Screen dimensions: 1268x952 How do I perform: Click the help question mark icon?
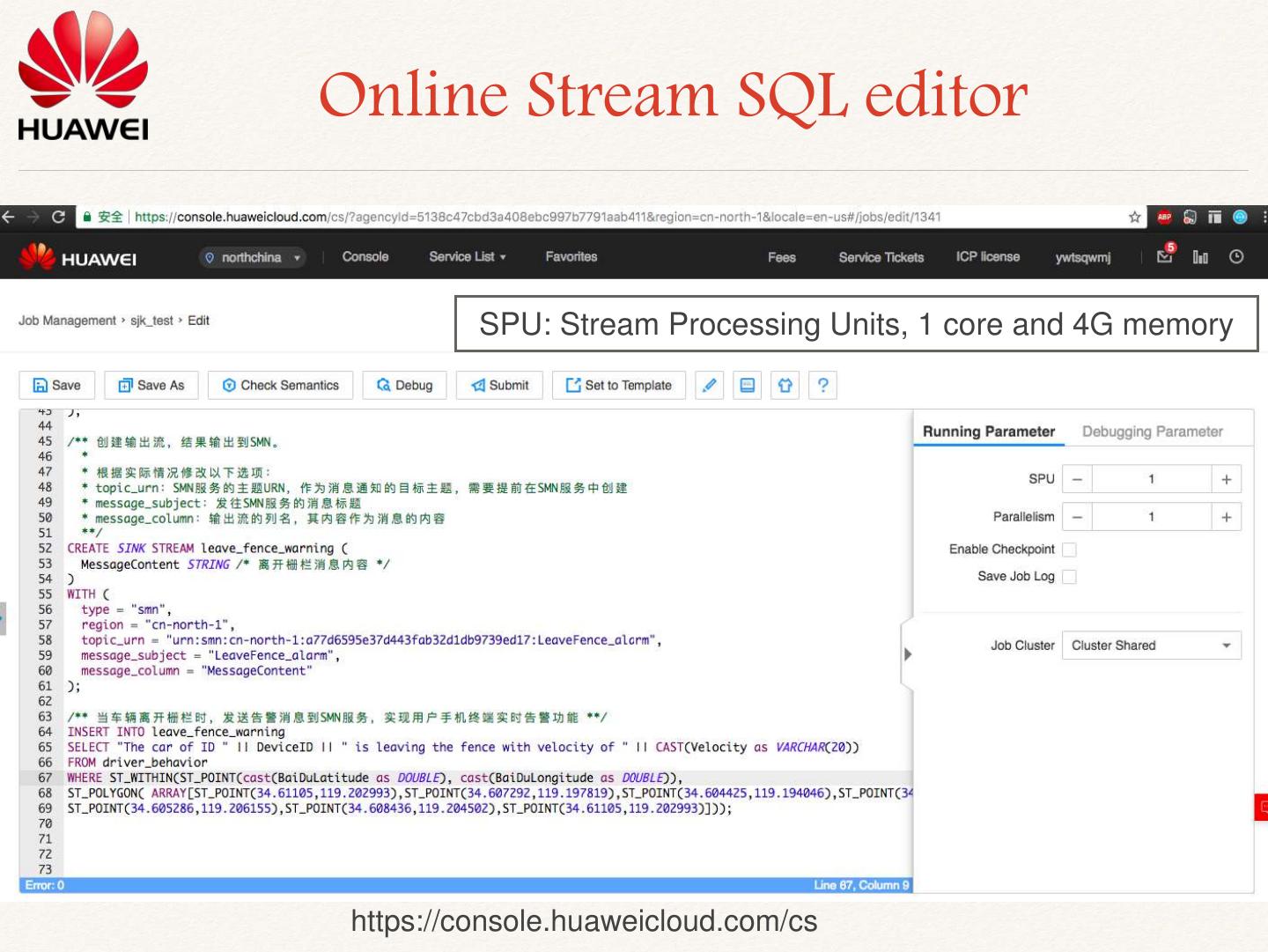822,385
